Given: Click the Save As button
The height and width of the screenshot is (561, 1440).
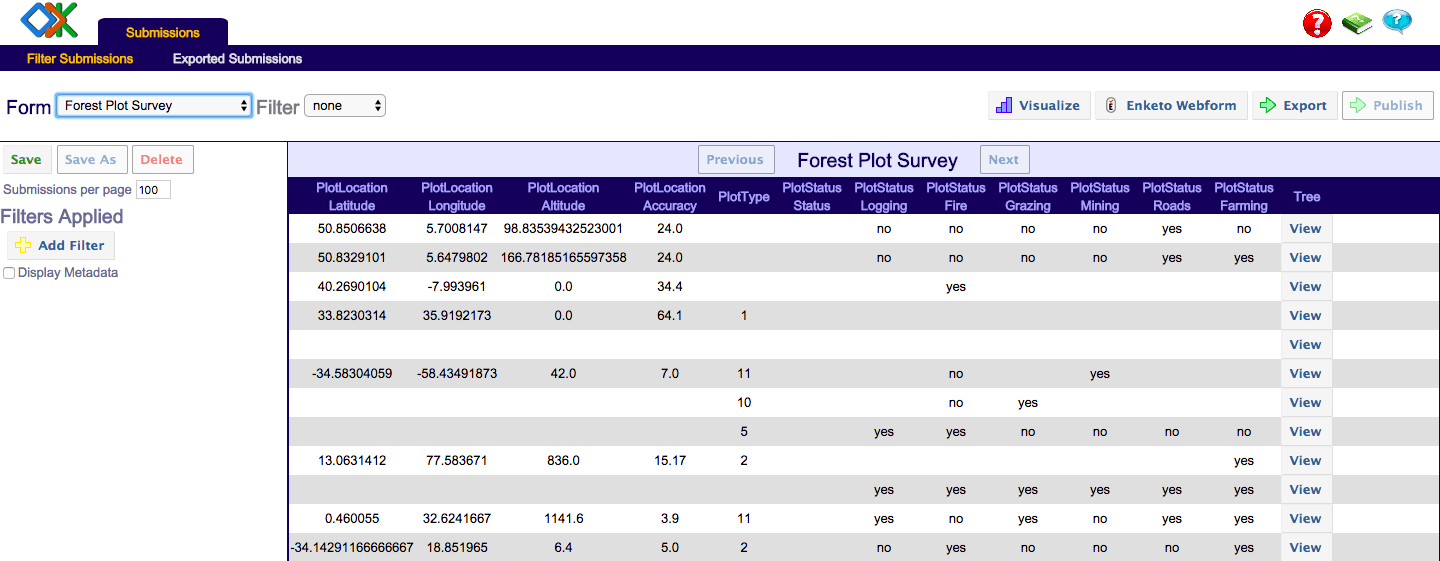Looking at the screenshot, I should [x=91, y=159].
